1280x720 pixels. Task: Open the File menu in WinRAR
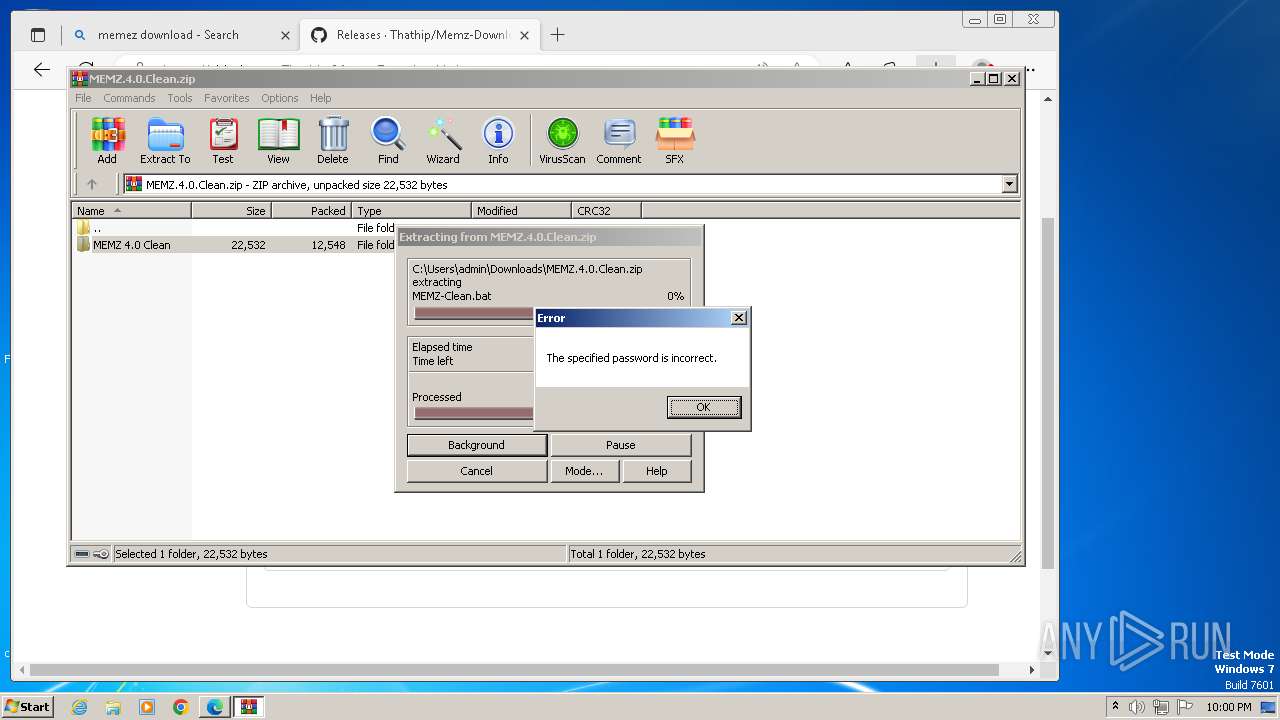click(83, 98)
